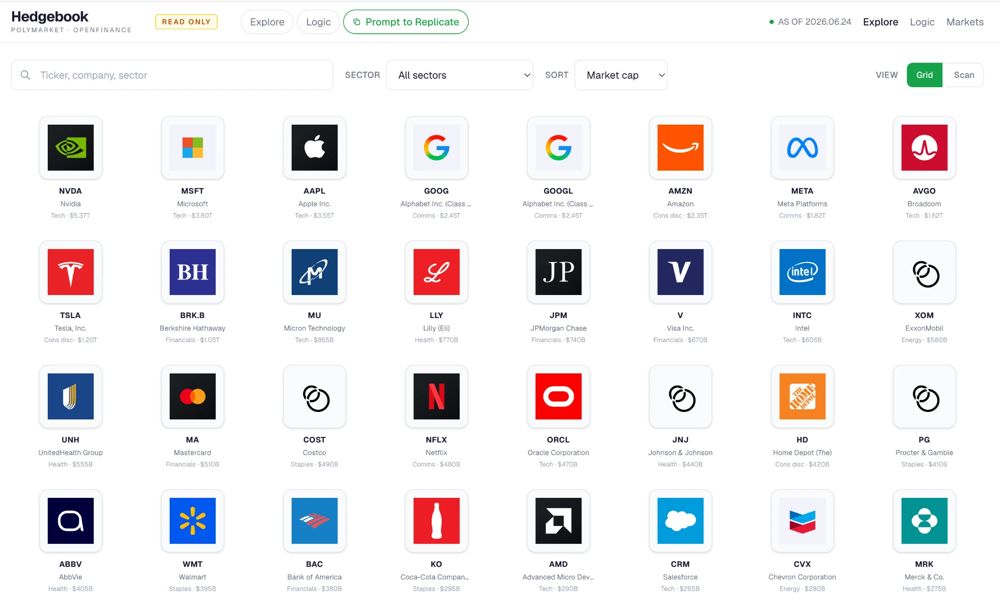Click the "Oracle Corporation" company name
Viewport: 1000px width, 606px height.
[x=558, y=452]
